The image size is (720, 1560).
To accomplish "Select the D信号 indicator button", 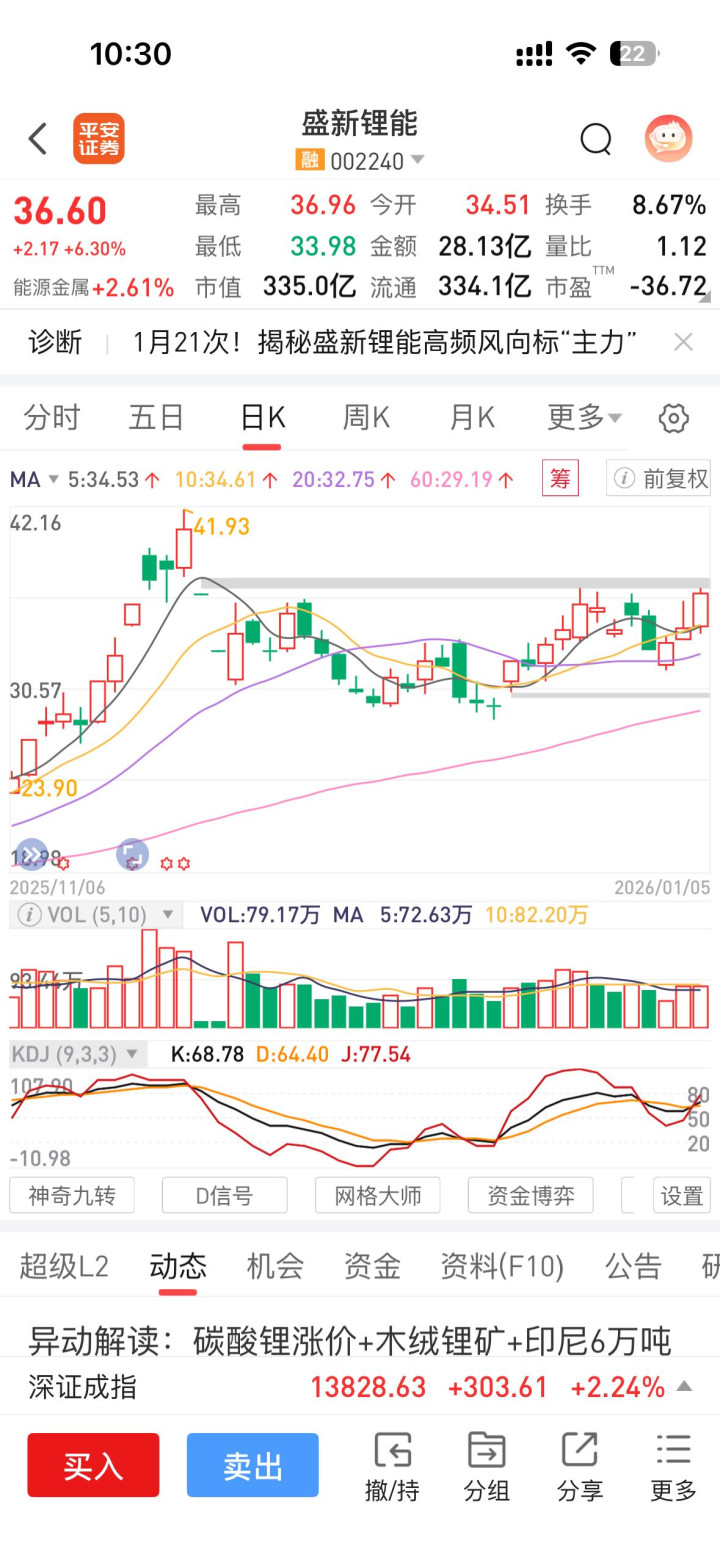I will (x=224, y=1195).
